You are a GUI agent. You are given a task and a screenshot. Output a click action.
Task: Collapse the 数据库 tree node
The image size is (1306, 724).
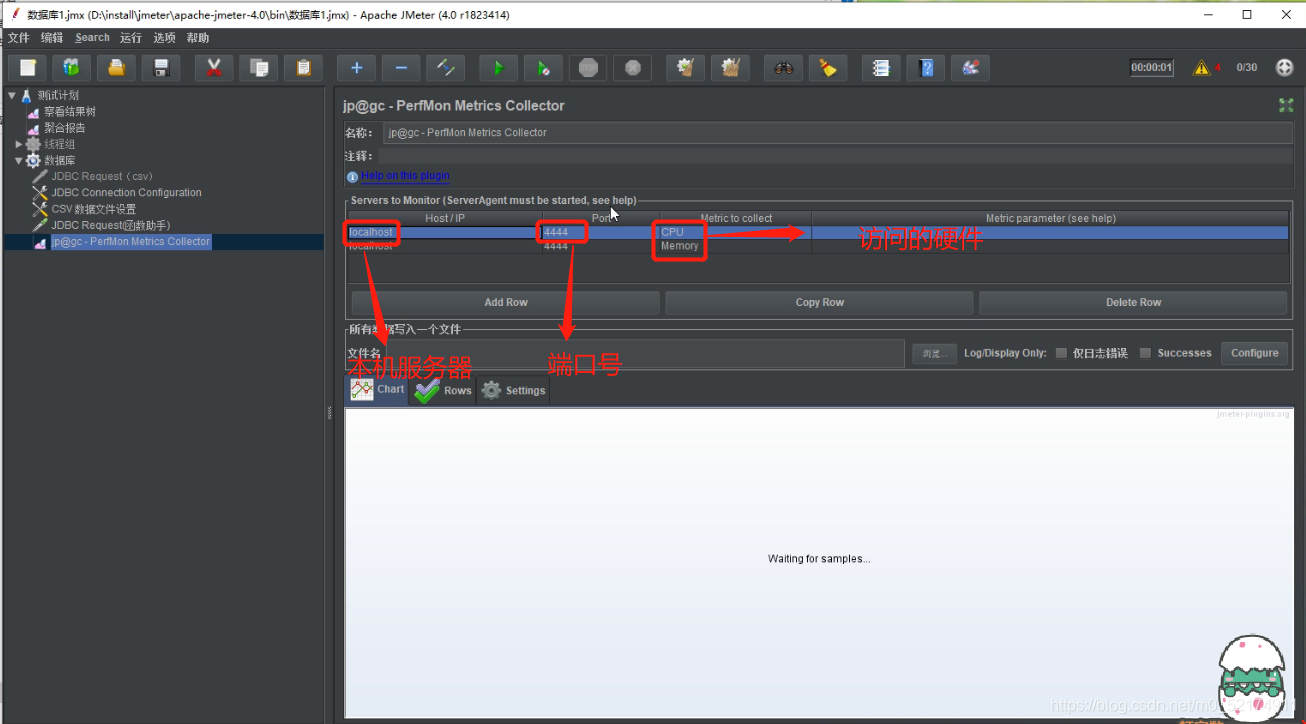18,160
